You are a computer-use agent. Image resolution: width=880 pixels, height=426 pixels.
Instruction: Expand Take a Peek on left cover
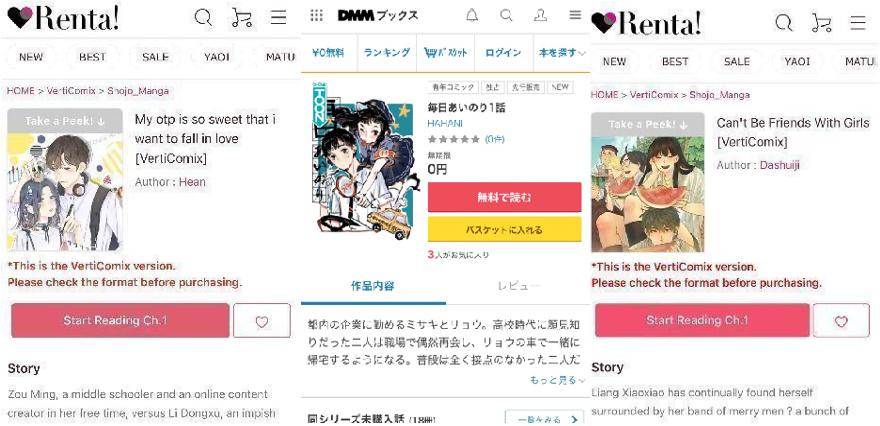point(65,121)
